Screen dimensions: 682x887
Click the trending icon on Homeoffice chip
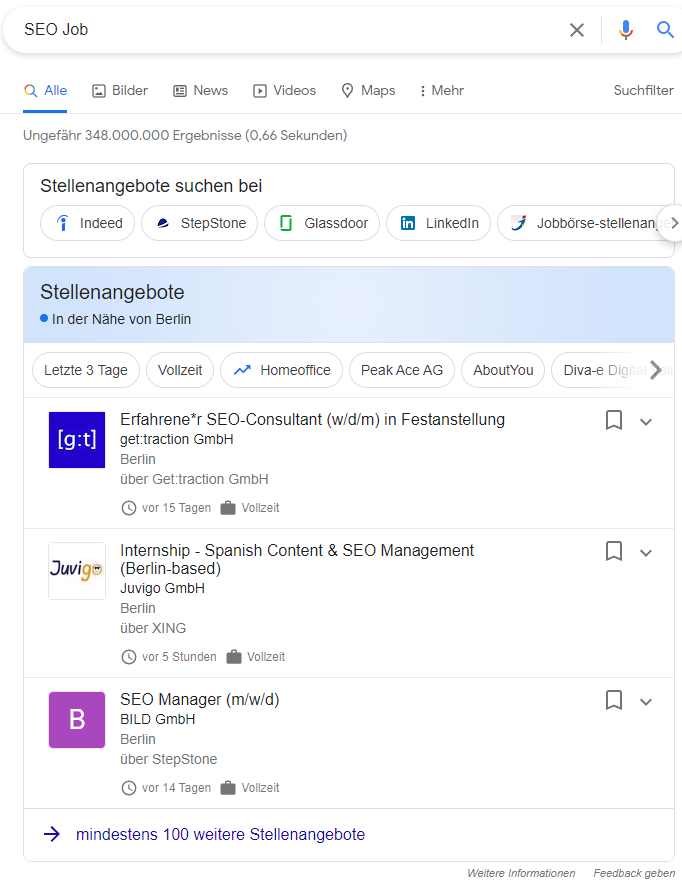coord(242,370)
